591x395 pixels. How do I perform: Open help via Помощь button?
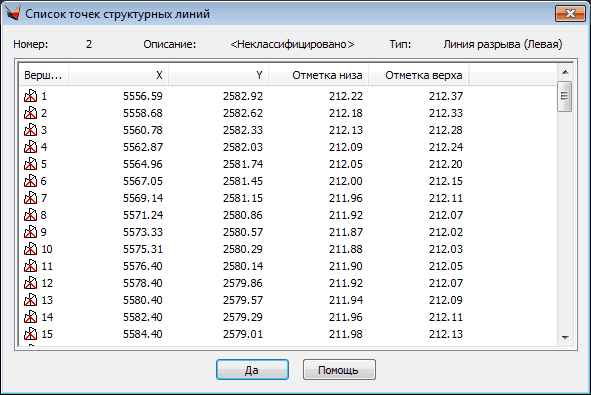point(339,370)
